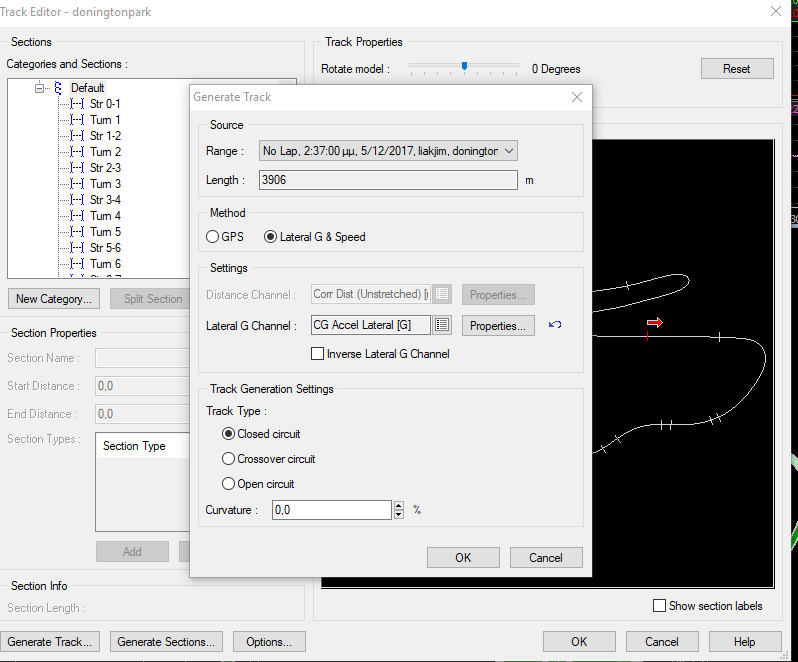This screenshot has width=798, height=662.
Task: Increase Curvature with up stepper arrow
Action: (x=399, y=506)
